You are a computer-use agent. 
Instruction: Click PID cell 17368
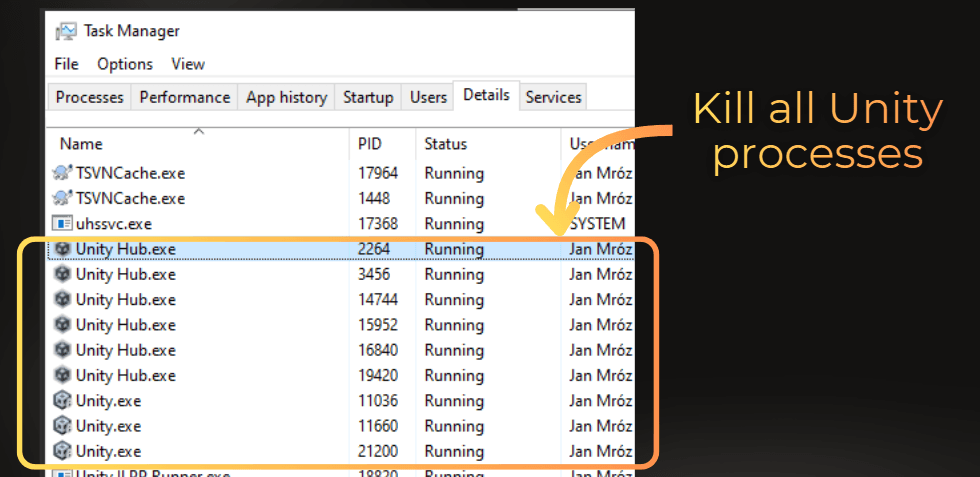click(378, 224)
